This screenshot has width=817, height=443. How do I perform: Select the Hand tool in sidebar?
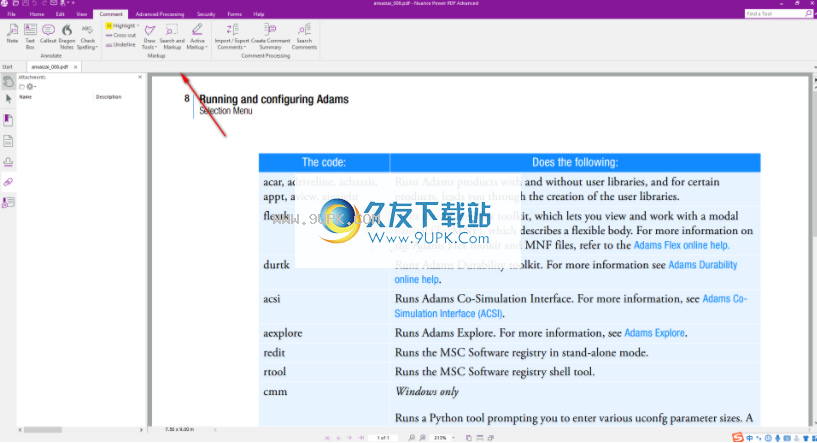pyautogui.click(x=8, y=81)
